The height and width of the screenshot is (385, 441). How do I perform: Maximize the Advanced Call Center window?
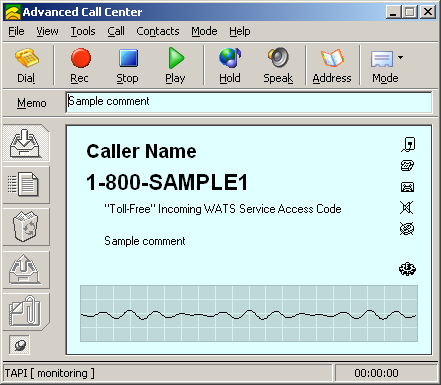click(x=410, y=12)
